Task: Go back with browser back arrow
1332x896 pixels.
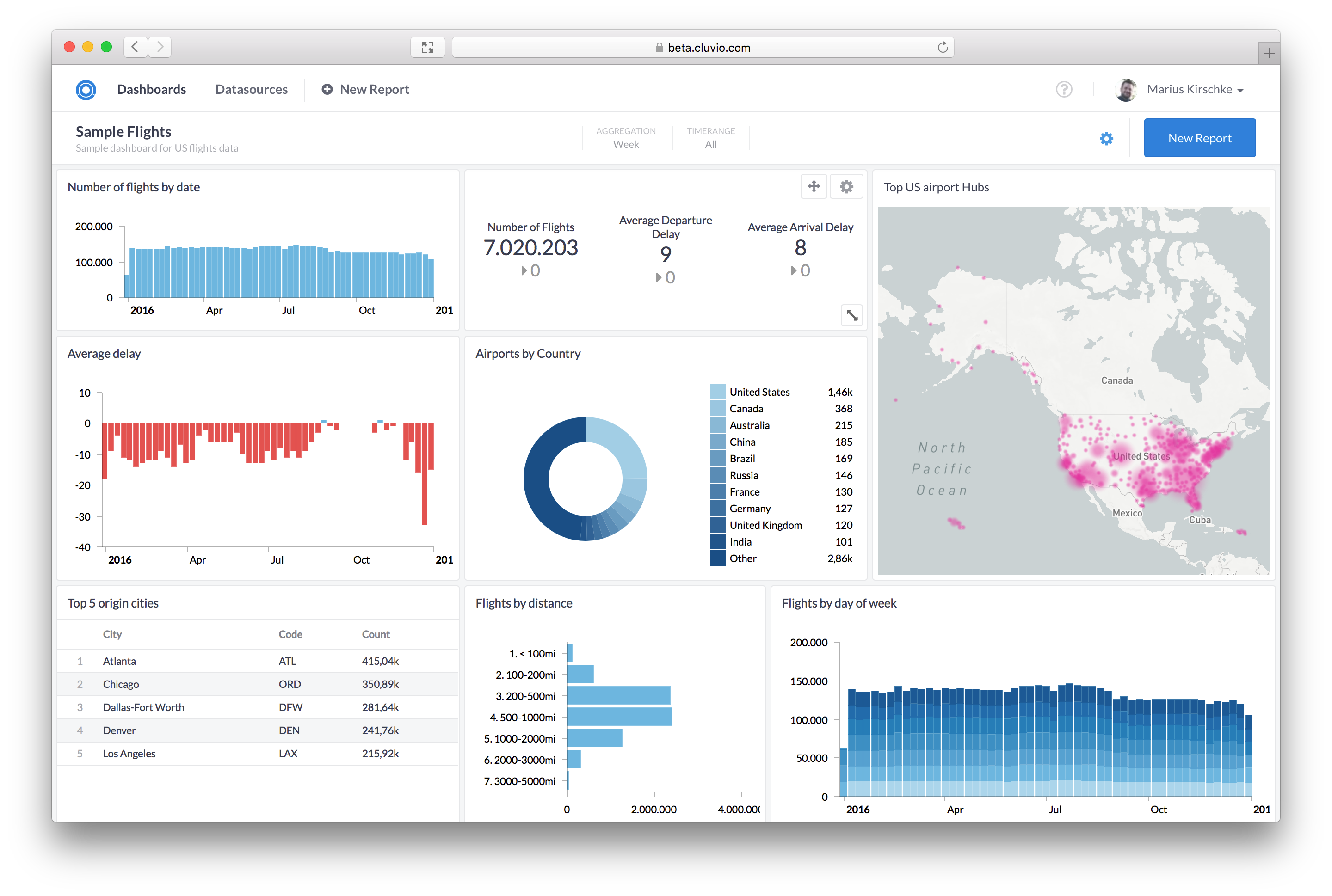Action: click(x=136, y=47)
